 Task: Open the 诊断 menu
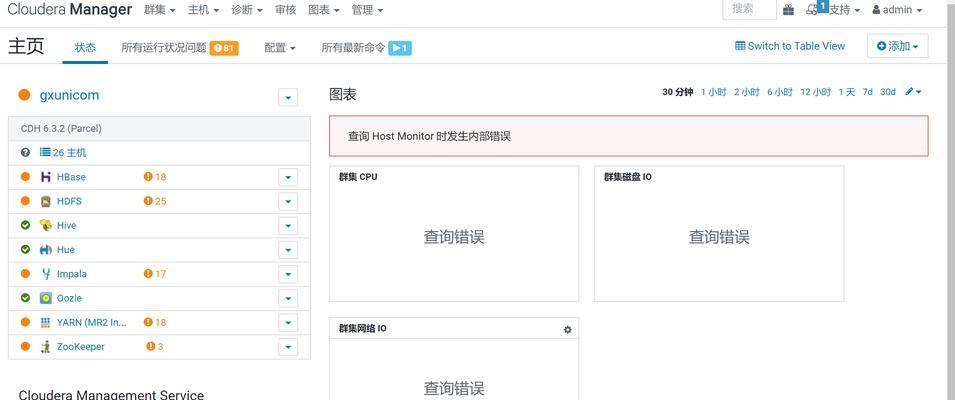pyautogui.click(x=247, y=10)
